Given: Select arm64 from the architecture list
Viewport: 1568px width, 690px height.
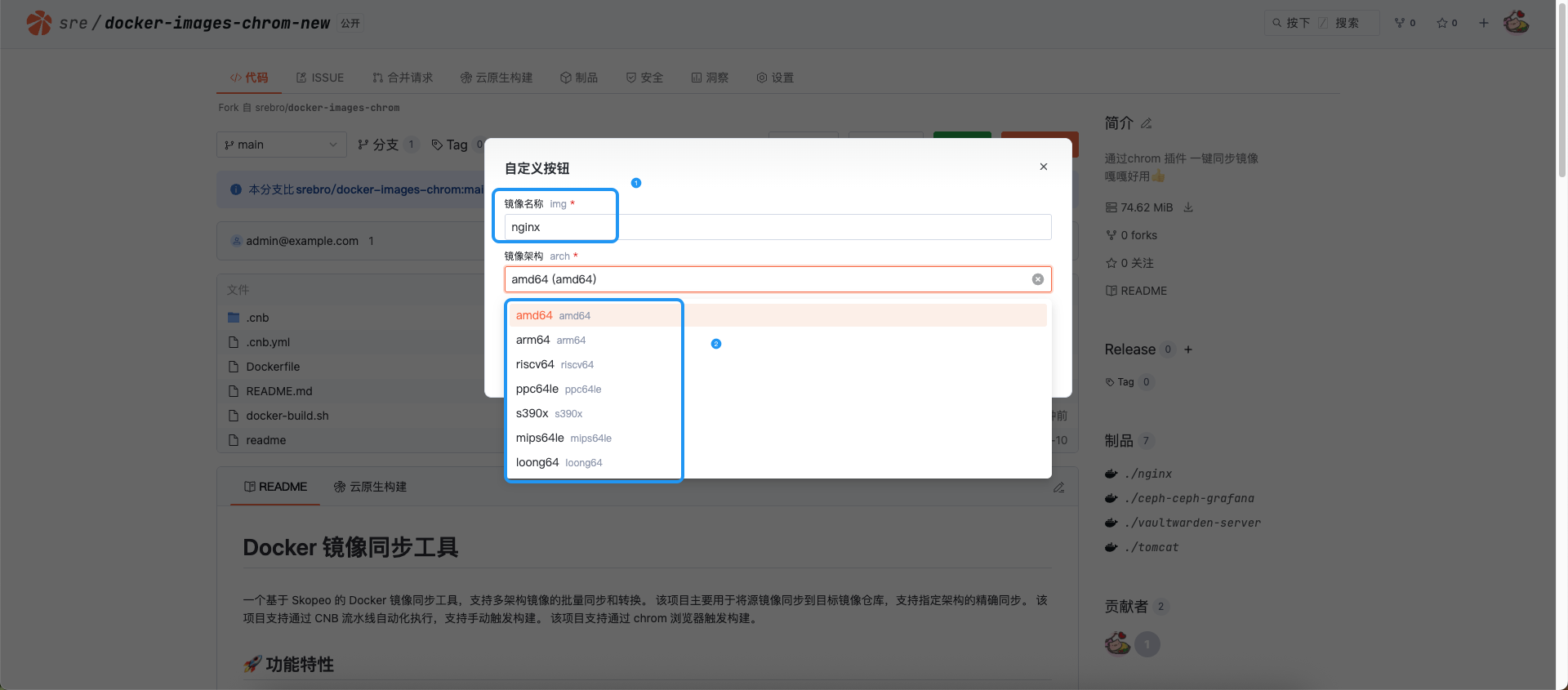Looking at the screenshot, I should 532,340.
